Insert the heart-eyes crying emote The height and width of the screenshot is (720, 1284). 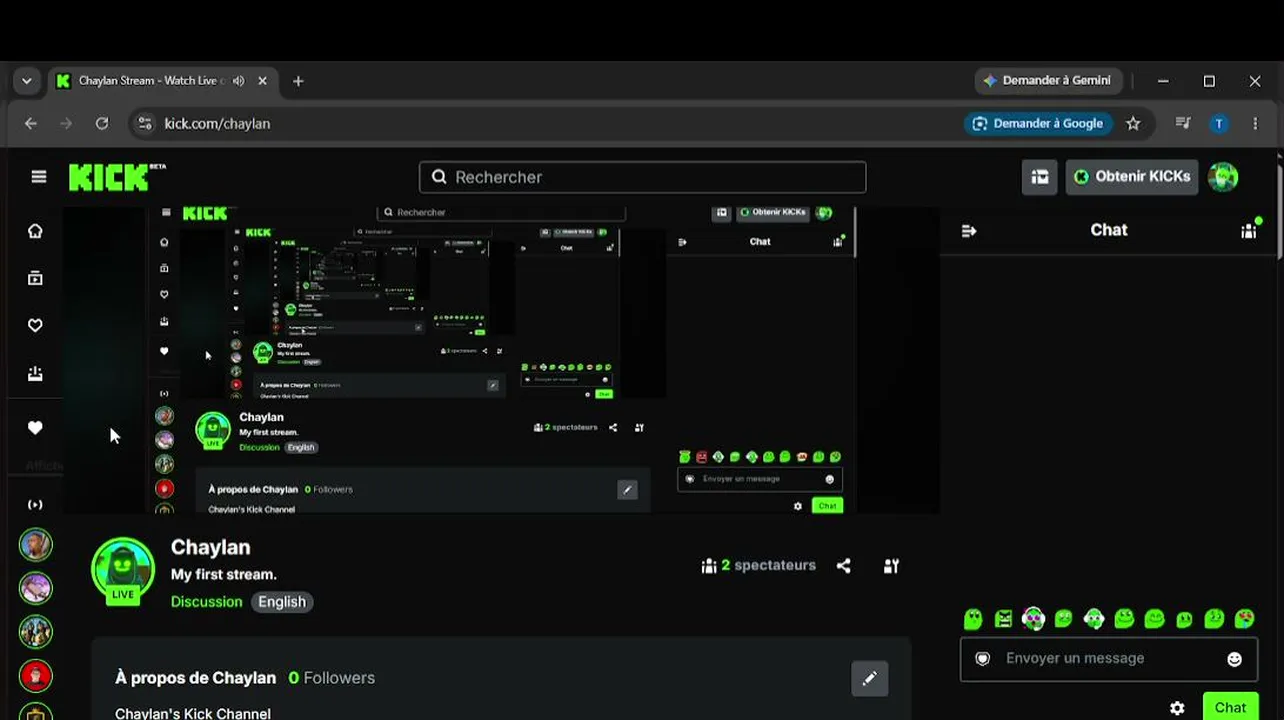tap(1245, 619)
